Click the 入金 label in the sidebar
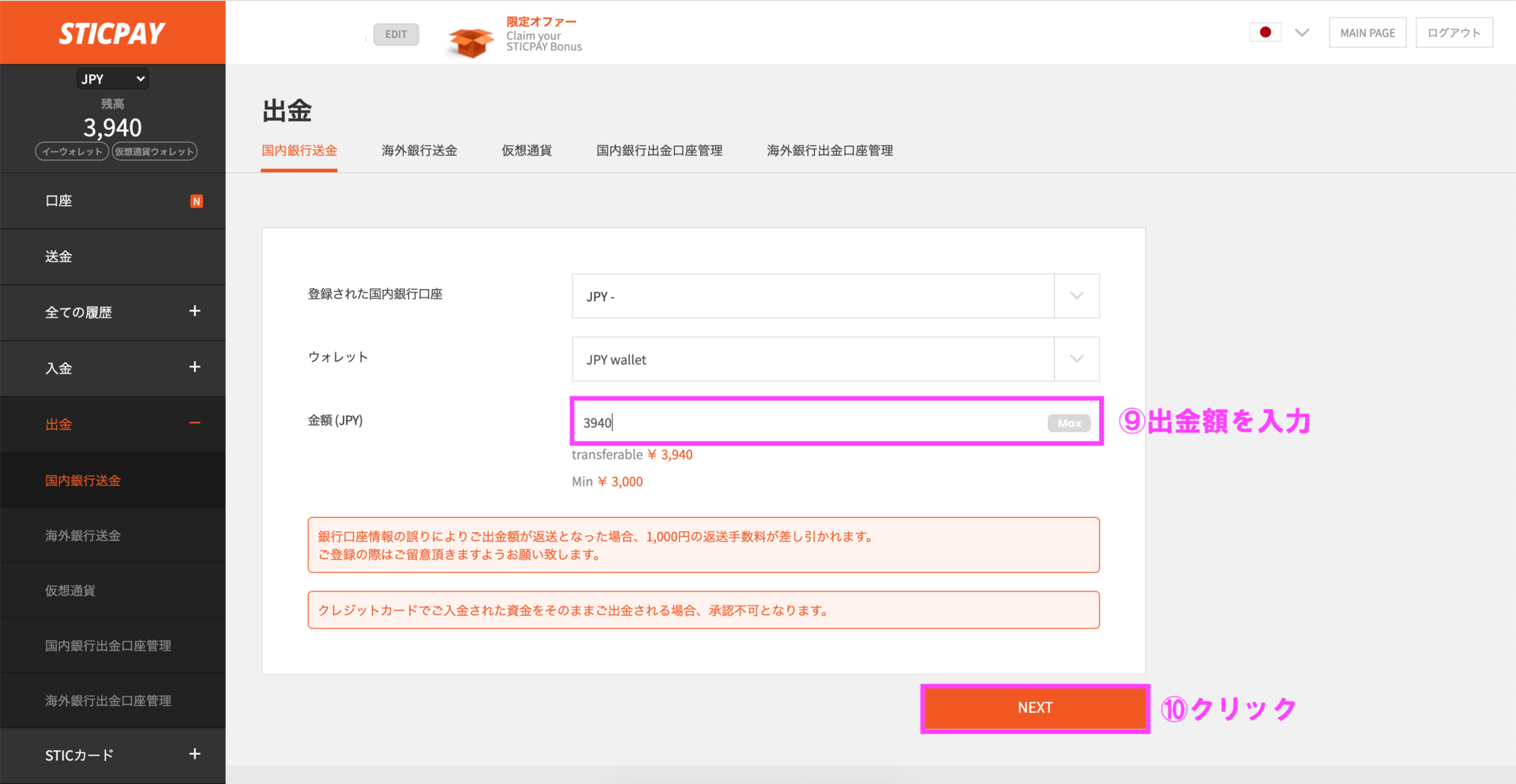This screenshot has height=784, width=1516. click(58, 368)
